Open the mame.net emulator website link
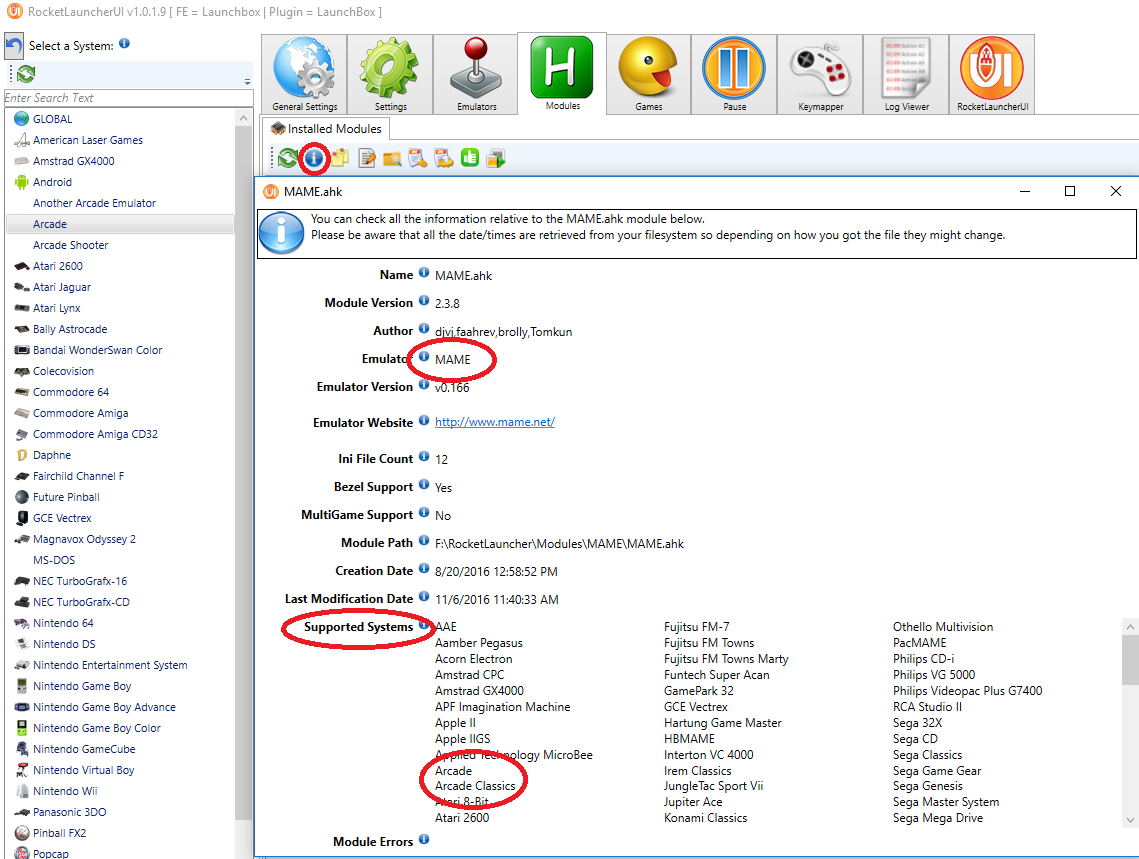Screen dimensions: 1139x859 coord(495,422)
